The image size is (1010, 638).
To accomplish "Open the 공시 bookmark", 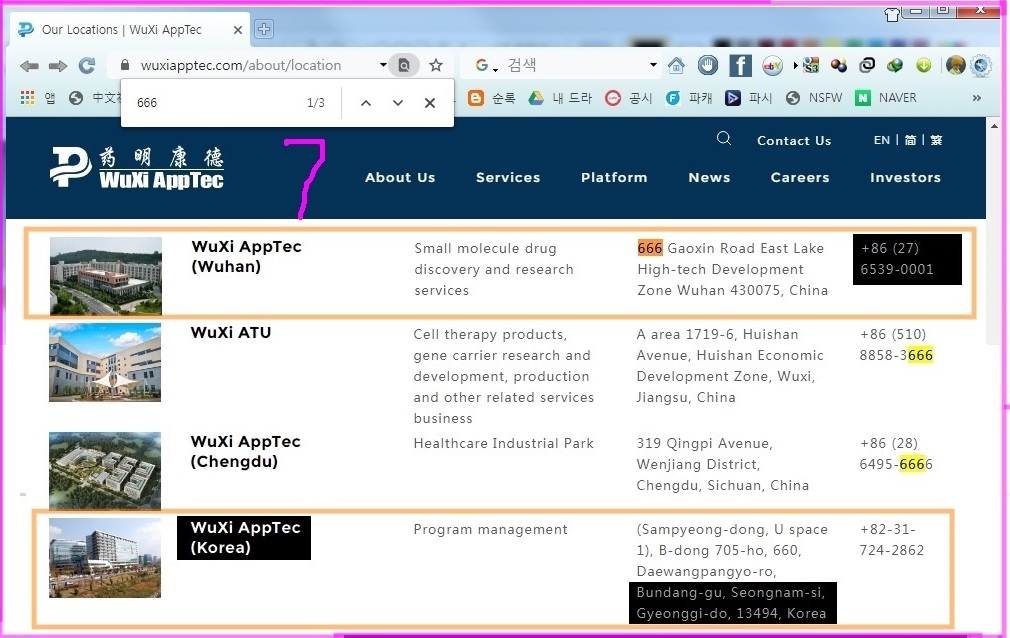I will (629, 98).
